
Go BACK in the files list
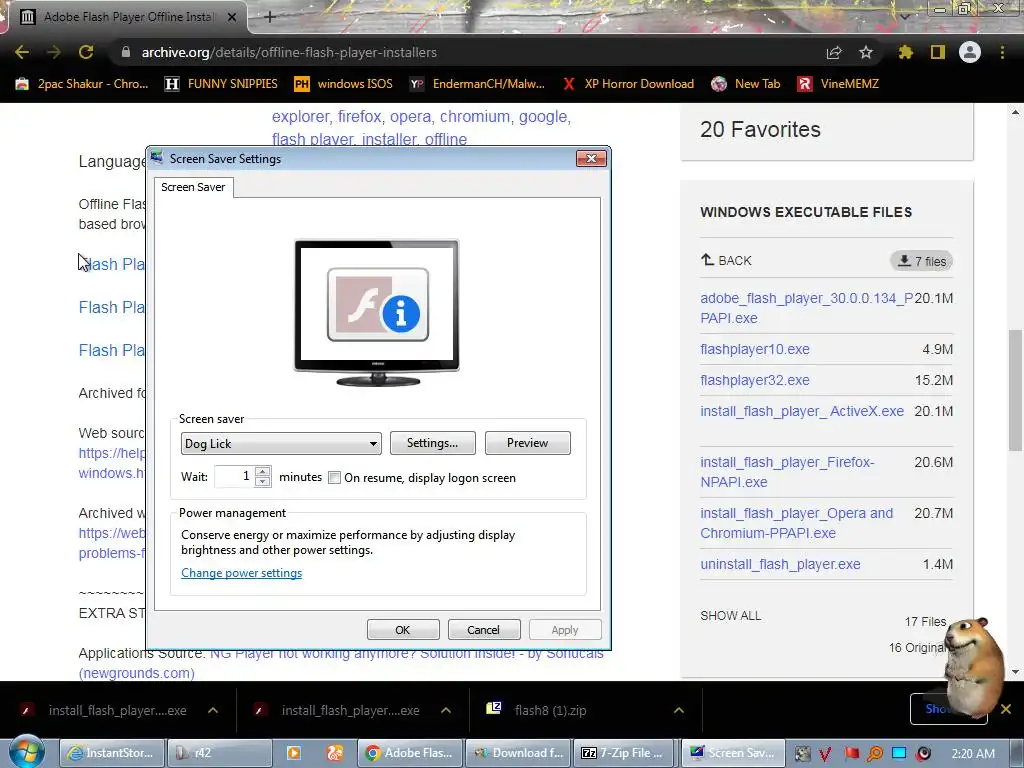coord(726,261)
